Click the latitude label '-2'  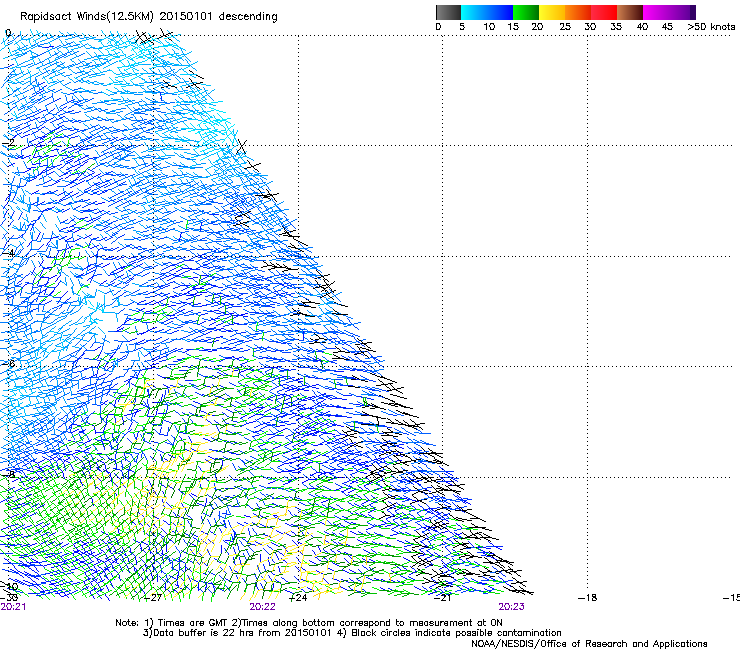(8, 142)
